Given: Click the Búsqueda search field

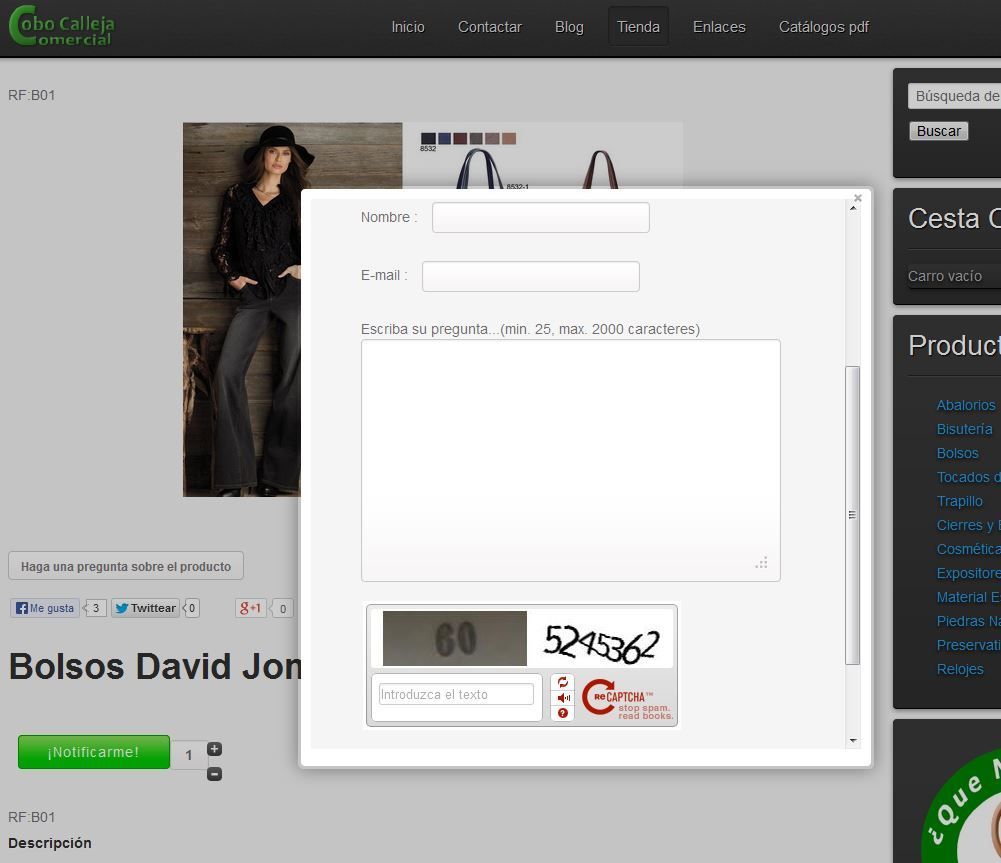Looking at the screenshot, I should (x=954, y=96).
